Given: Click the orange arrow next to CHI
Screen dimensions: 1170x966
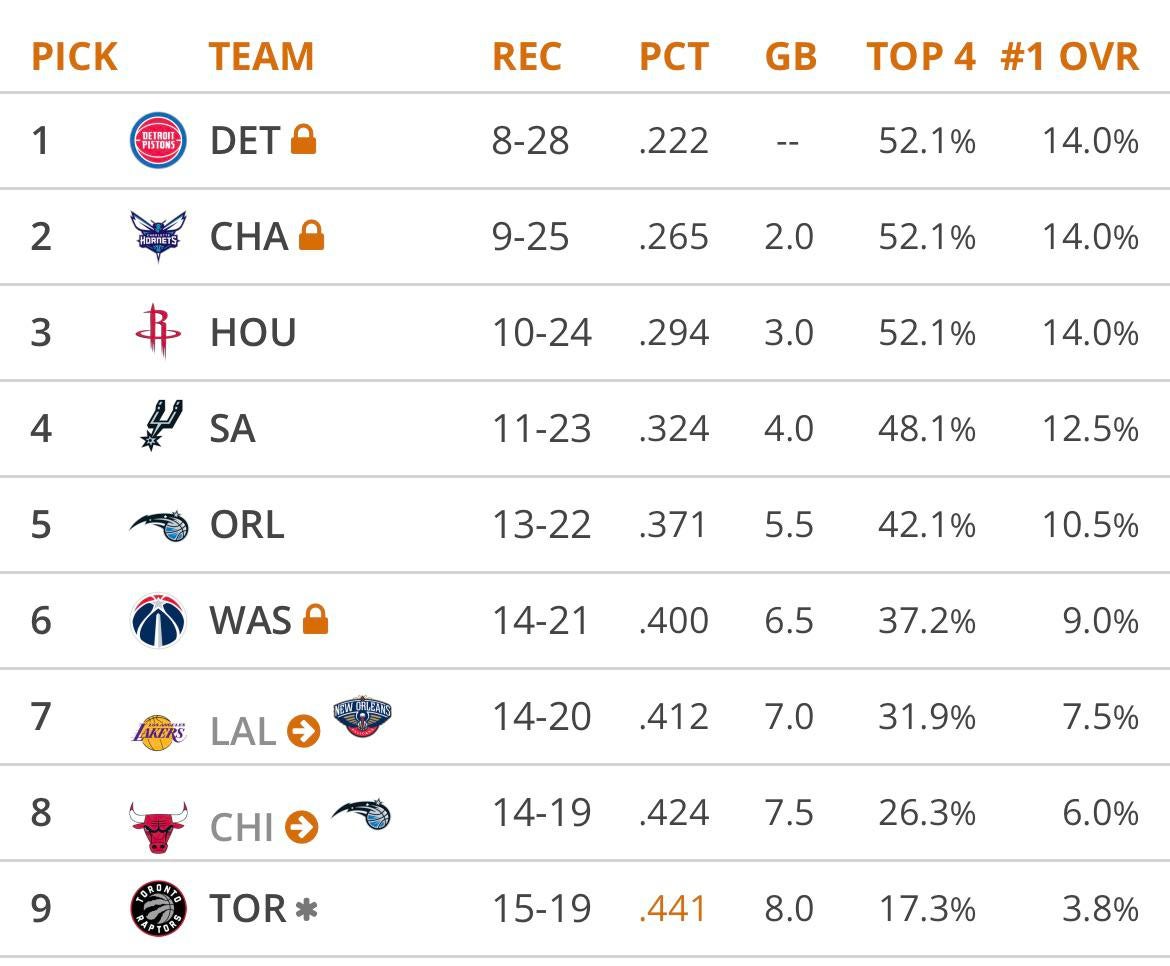Looking at the screenshot, I should coord(301,827).
